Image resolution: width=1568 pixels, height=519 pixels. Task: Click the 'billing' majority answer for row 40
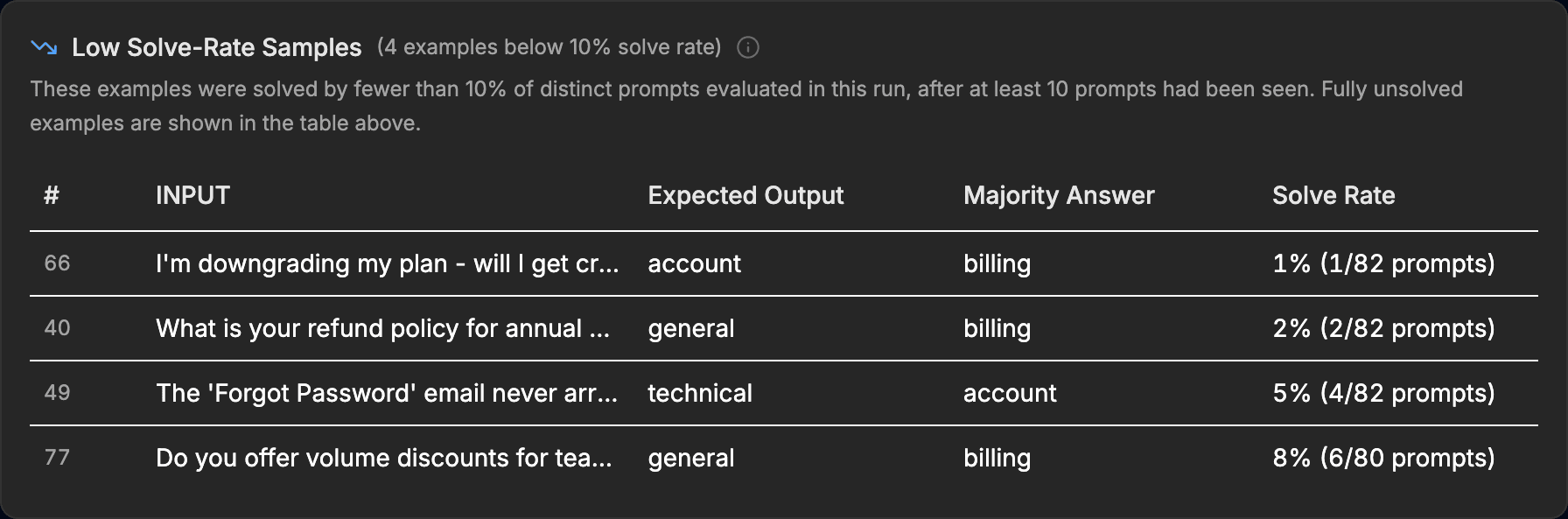click(997, 328)
